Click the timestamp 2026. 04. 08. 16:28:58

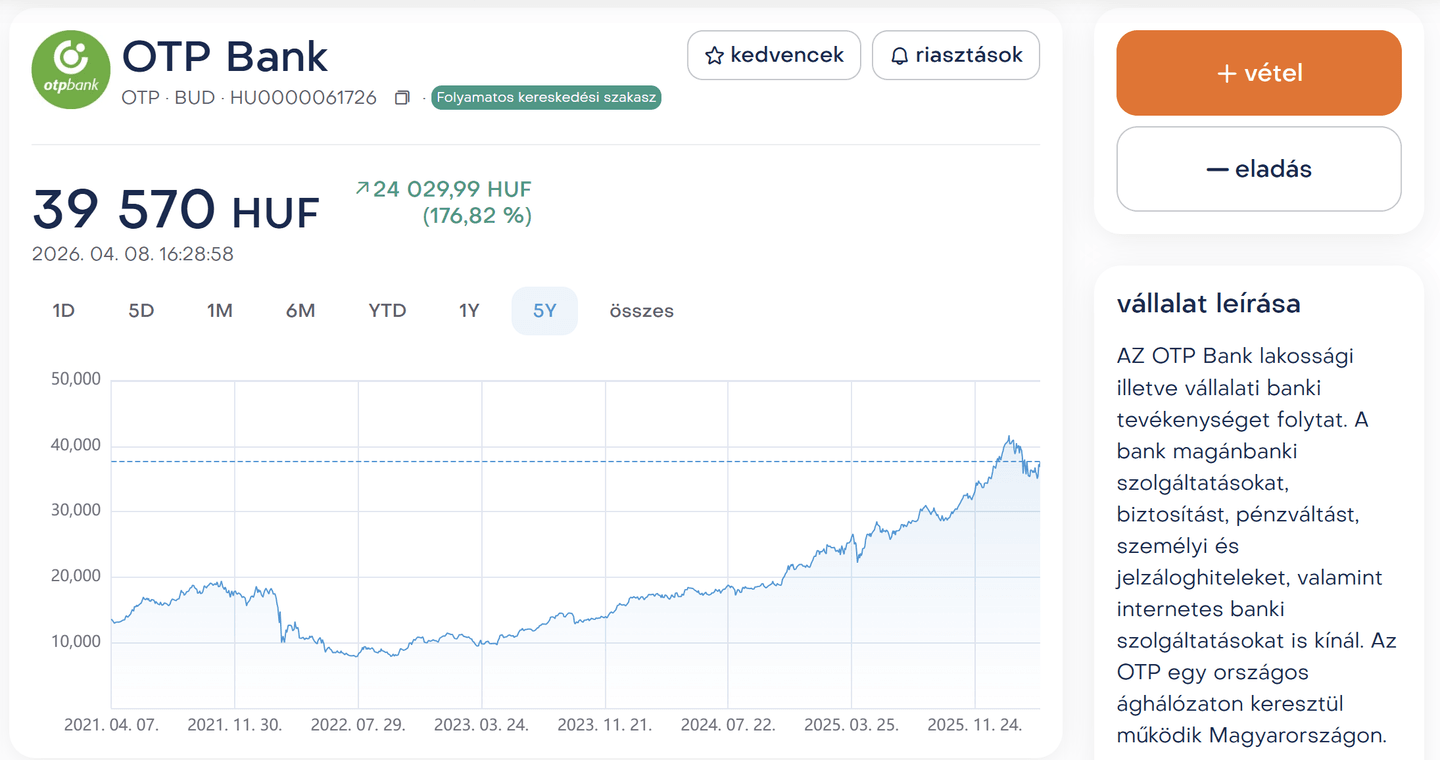coord(133,254)
